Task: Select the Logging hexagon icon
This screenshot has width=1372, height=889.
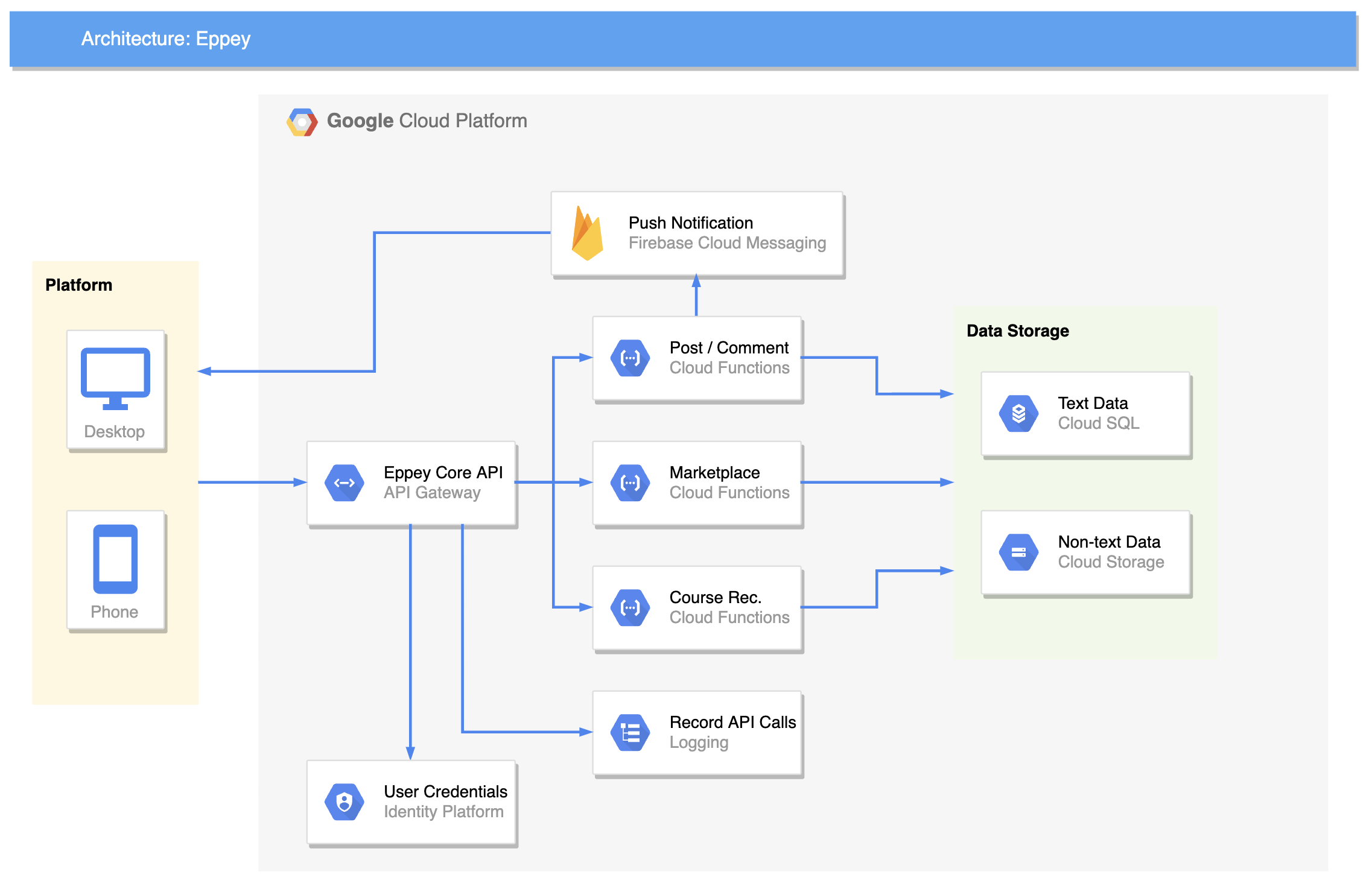Action: tap(630, 732)
